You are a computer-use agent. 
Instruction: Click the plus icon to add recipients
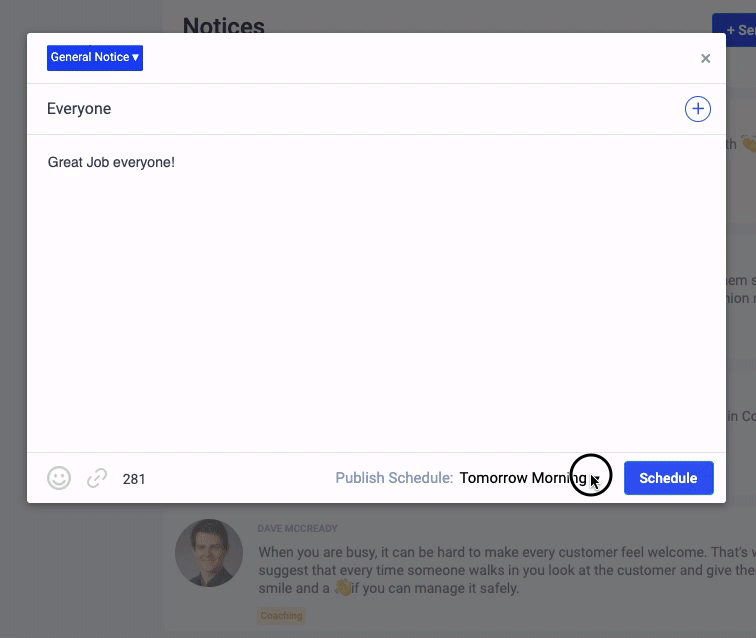pyautogui.click(x=697, y=110)
